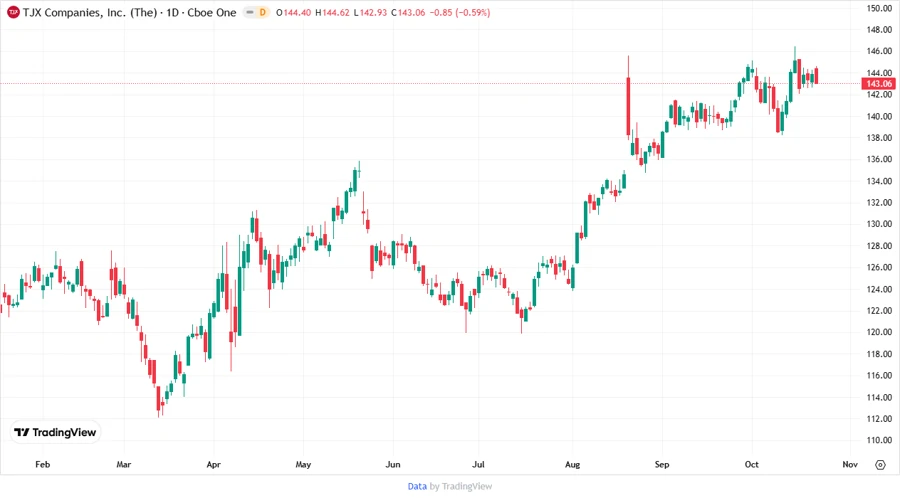The width and height of the screenshot is (900, 498).
Task: Select the 143.06 current price label
Action: 879,84
